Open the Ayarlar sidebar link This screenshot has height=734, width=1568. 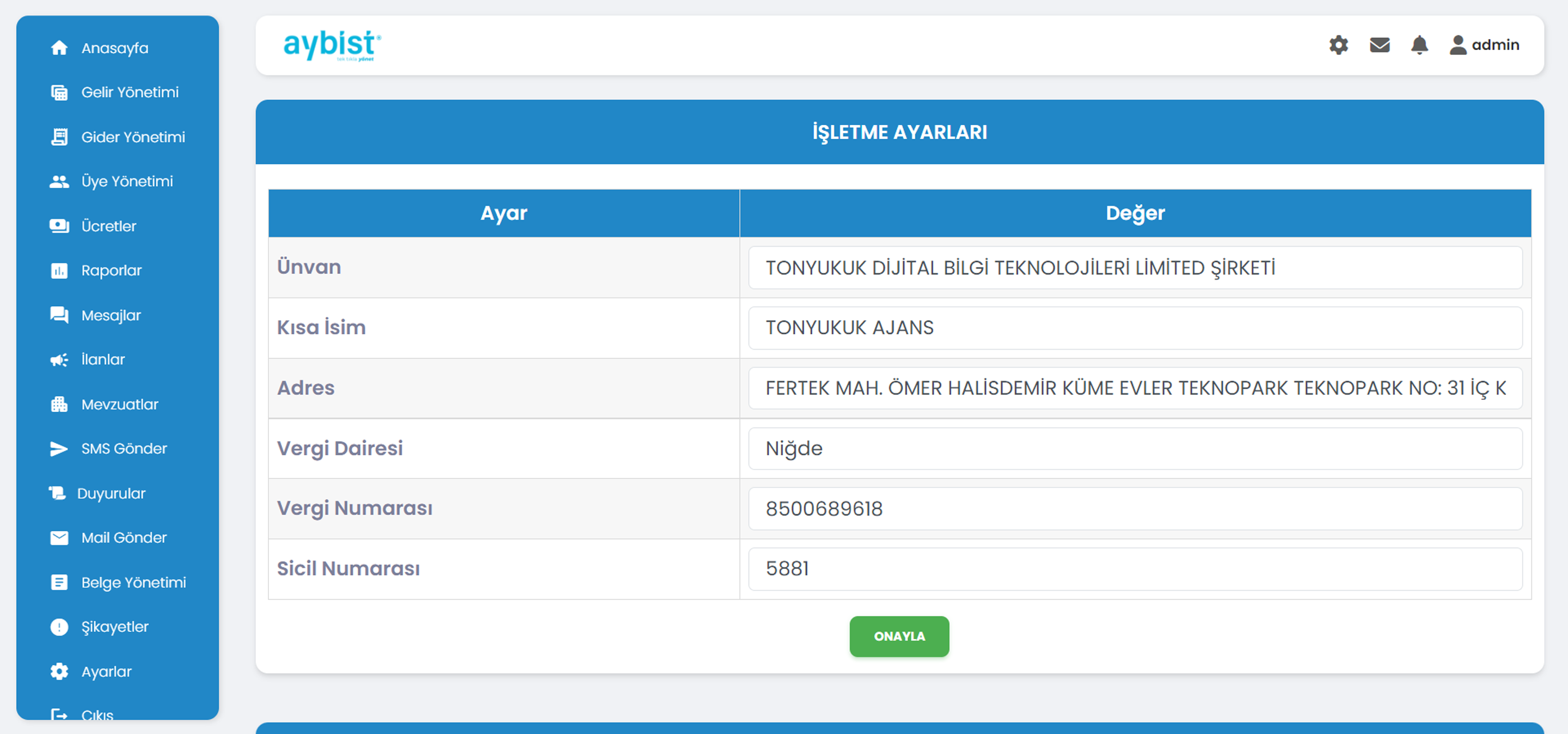click(107, 671)
